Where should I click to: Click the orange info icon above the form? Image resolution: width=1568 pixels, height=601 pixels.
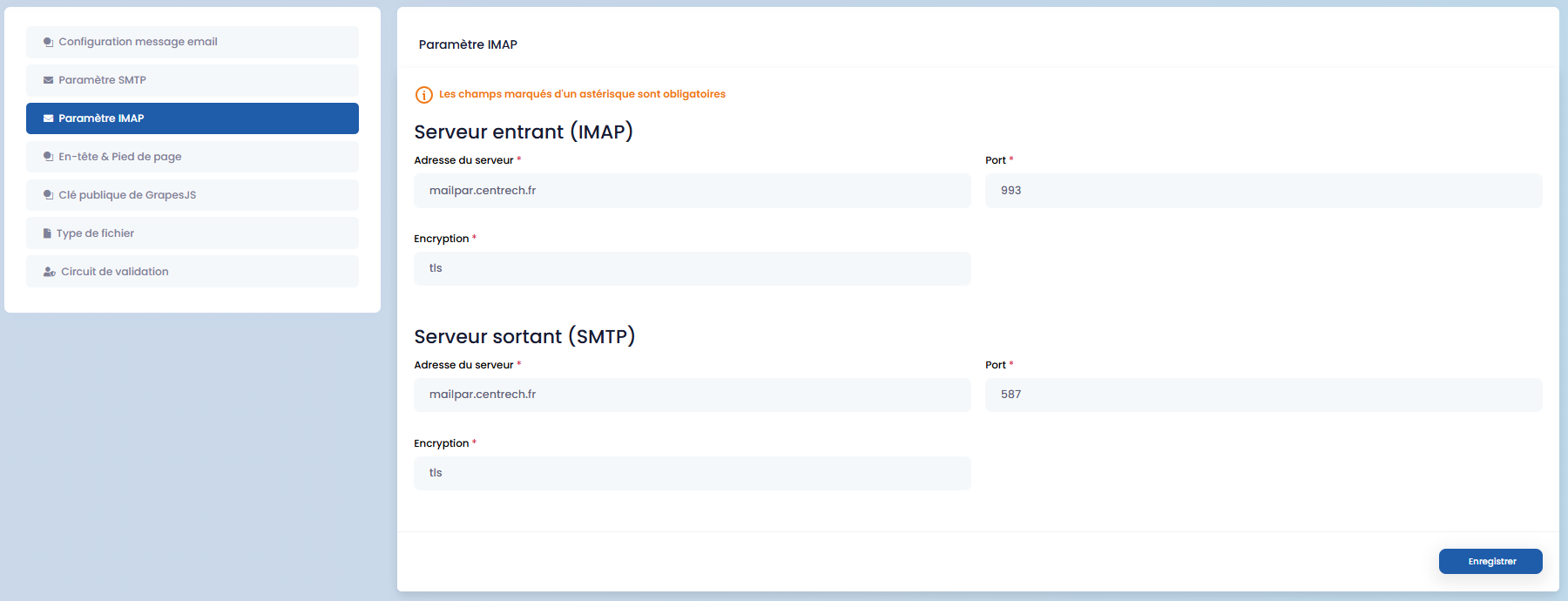424,95
